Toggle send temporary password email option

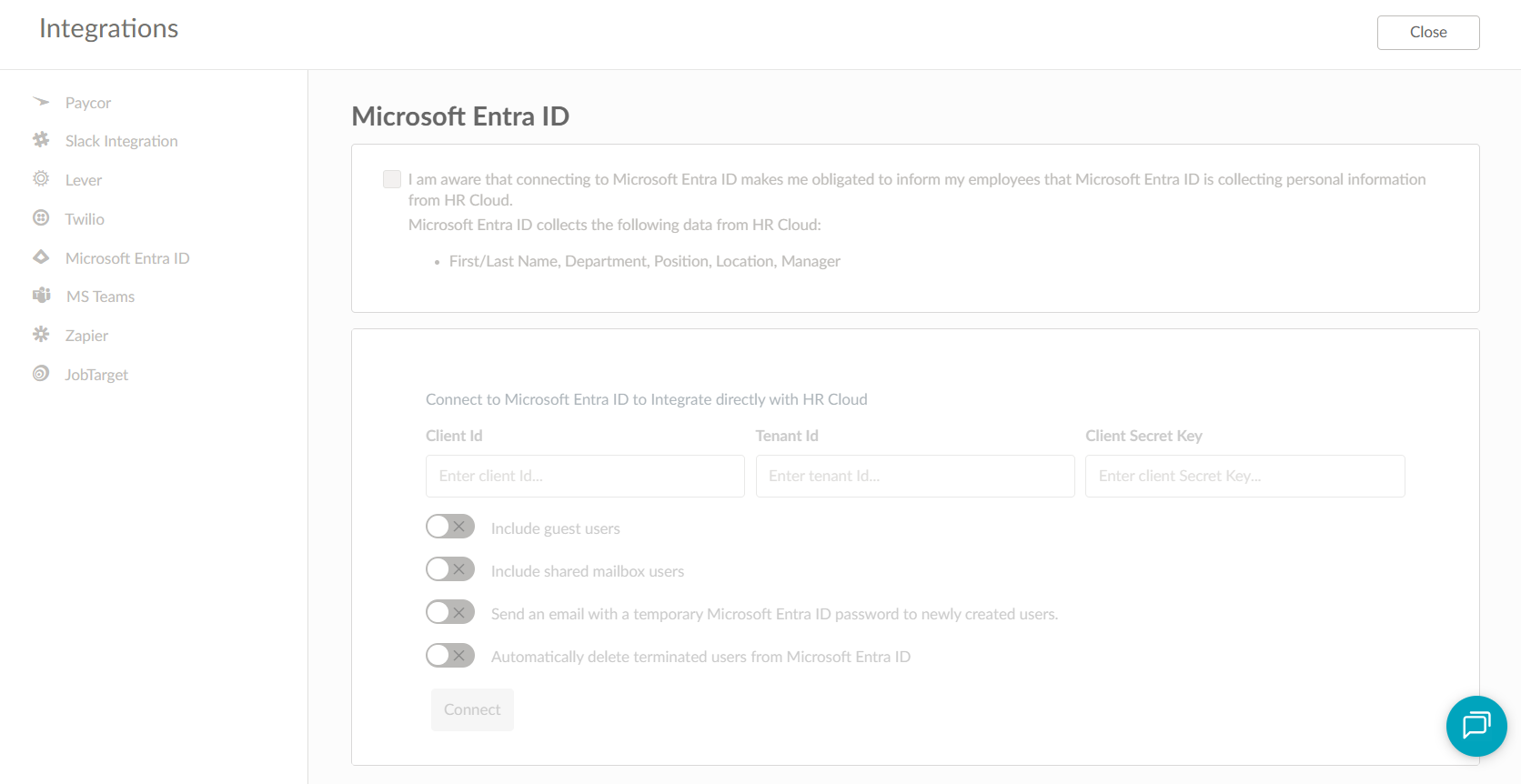click(x=450, y=612)
